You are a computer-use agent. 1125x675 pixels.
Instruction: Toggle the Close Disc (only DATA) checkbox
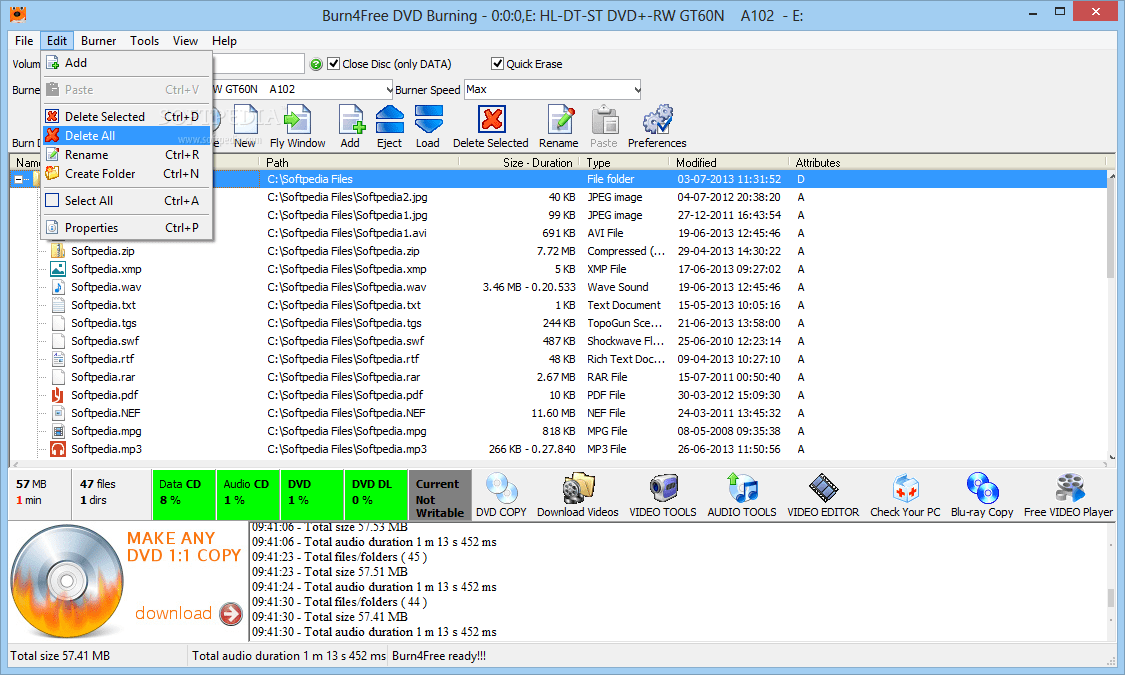(334, 64)
